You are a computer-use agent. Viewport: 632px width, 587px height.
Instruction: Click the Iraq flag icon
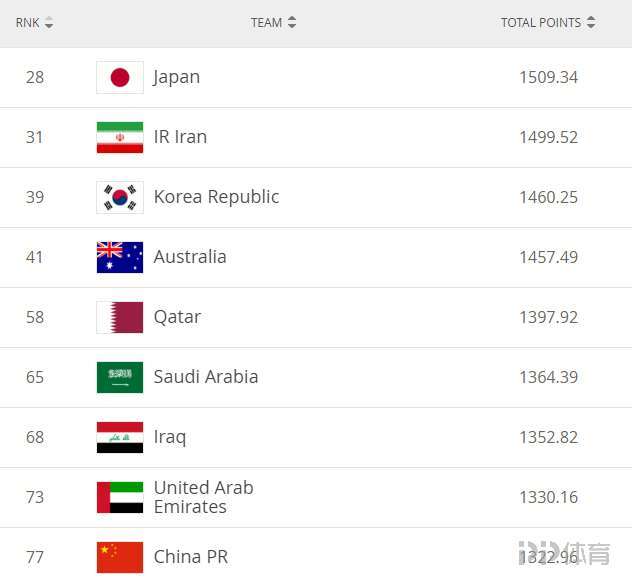point(120,437)
